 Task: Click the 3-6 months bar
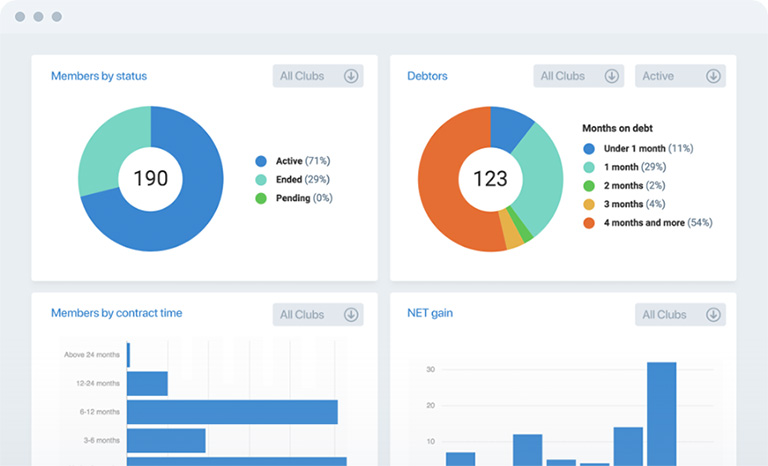pos(166,441)
